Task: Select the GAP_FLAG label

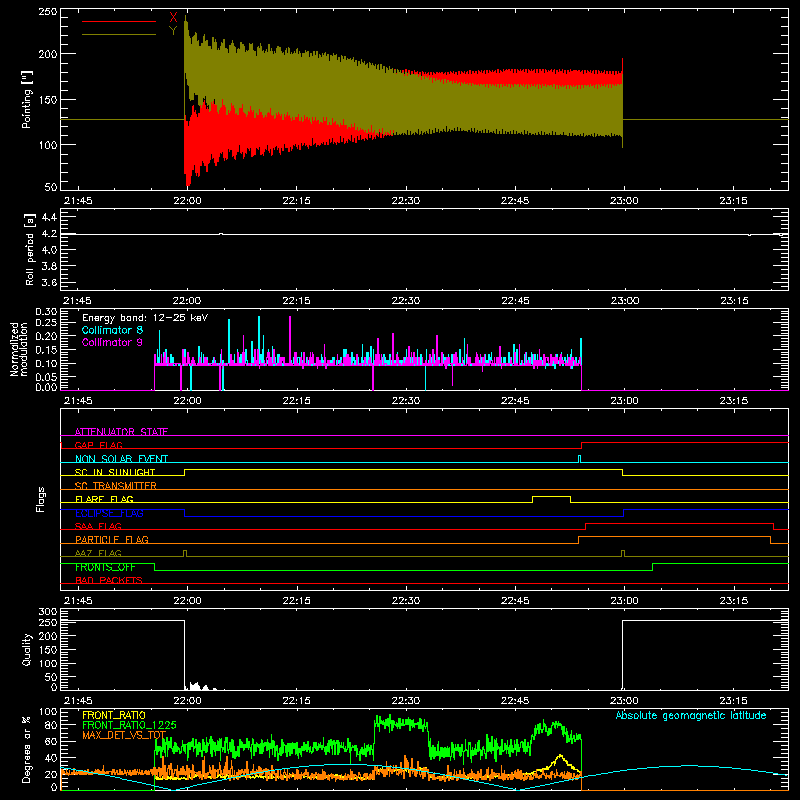Action: (98, 445)
